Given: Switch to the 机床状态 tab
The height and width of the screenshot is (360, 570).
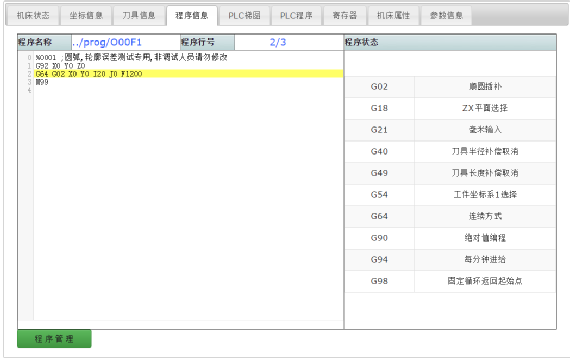Looking at the screenshot, I should (x=33, y=16).
